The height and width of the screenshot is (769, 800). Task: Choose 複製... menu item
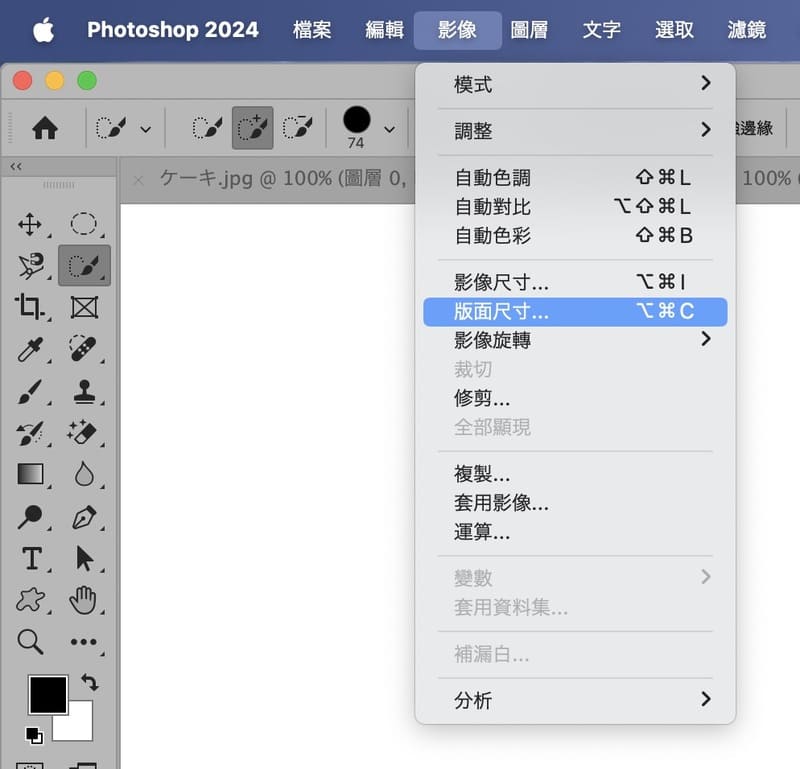click(x=576, y=475)
